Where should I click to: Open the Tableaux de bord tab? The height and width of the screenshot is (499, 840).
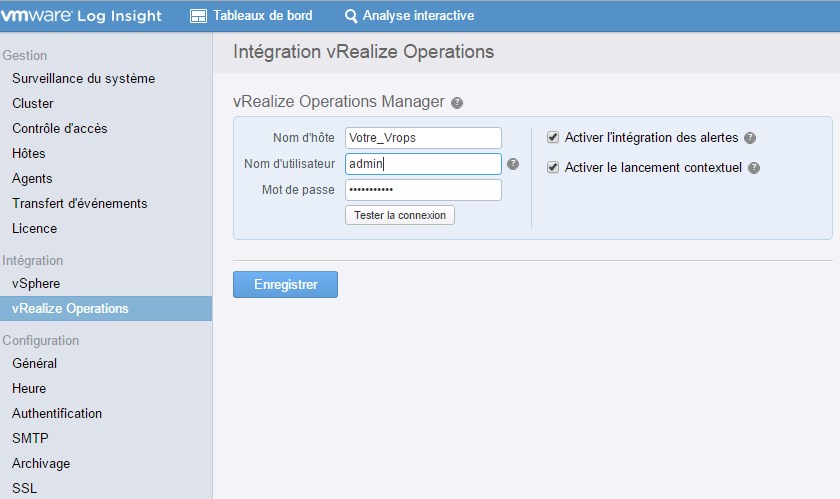(x=262, y=16)
